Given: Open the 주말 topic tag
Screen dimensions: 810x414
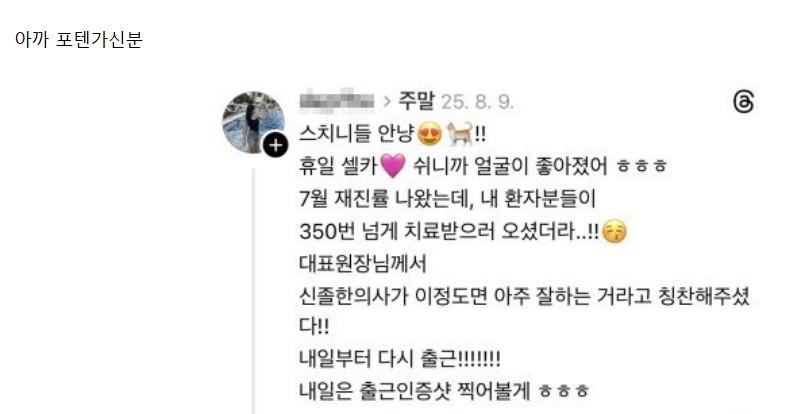Looking at the screenshot, I should pyautogui.click(x=416, y=101).
